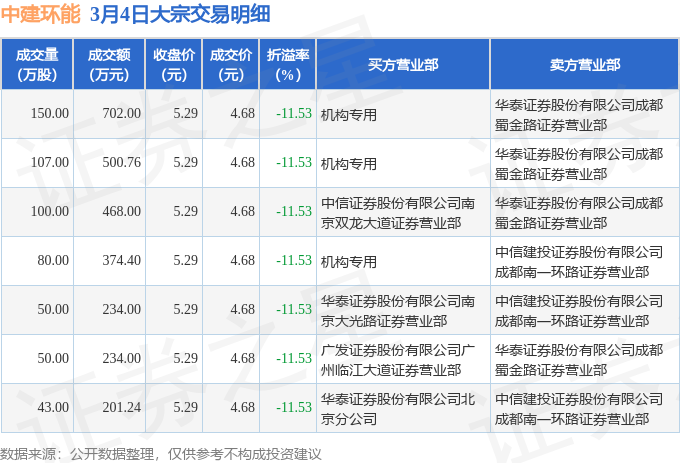
Task: Click the 数据来源 footer note
Action: [x=160, y=454]
